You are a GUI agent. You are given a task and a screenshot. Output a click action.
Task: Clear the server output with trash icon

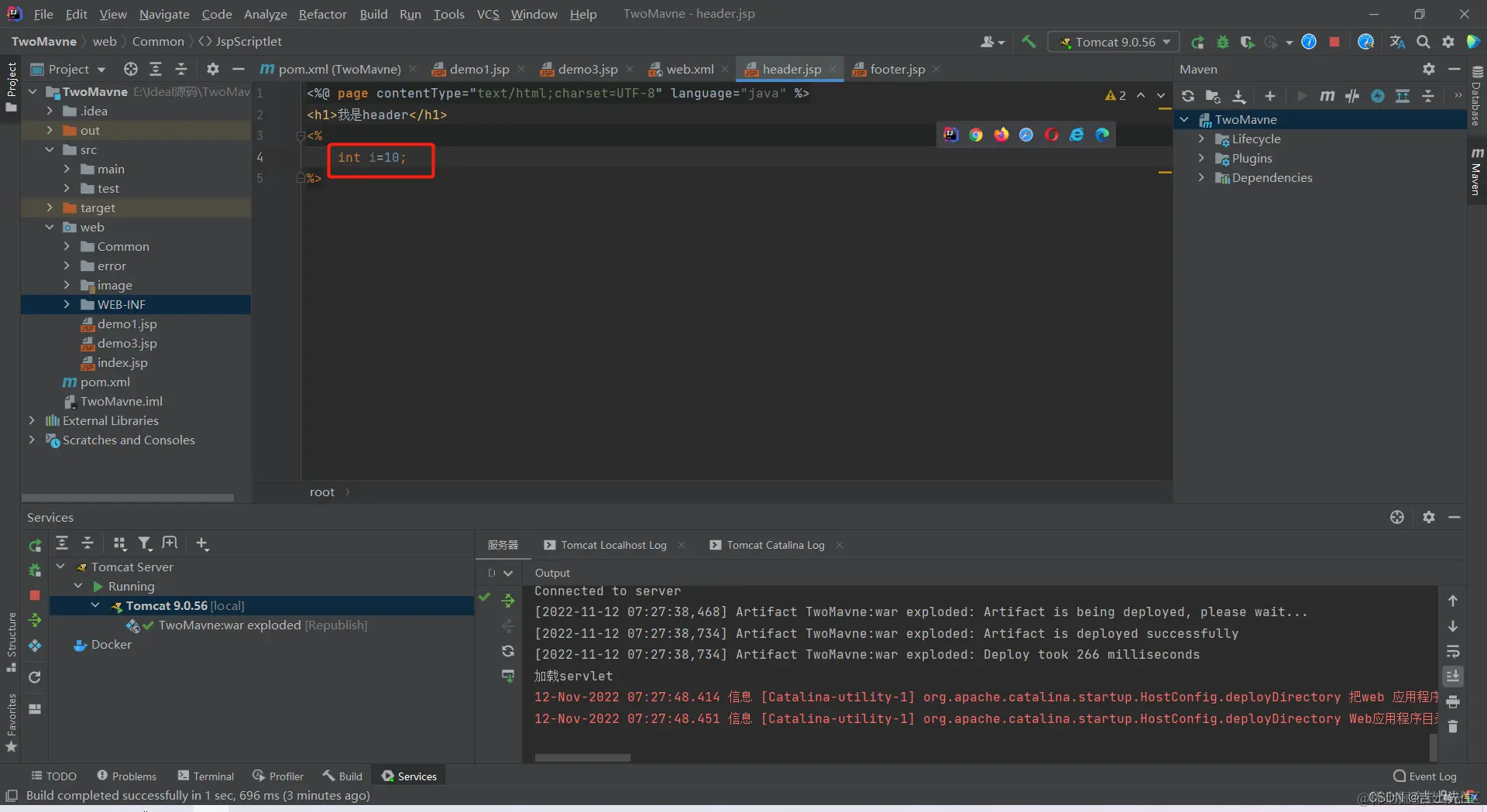click(1453, 727)
